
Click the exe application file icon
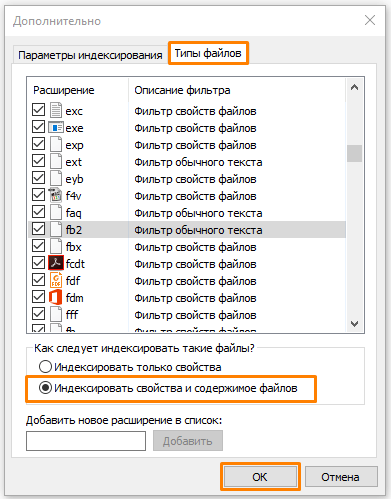[x=56, y=127]
